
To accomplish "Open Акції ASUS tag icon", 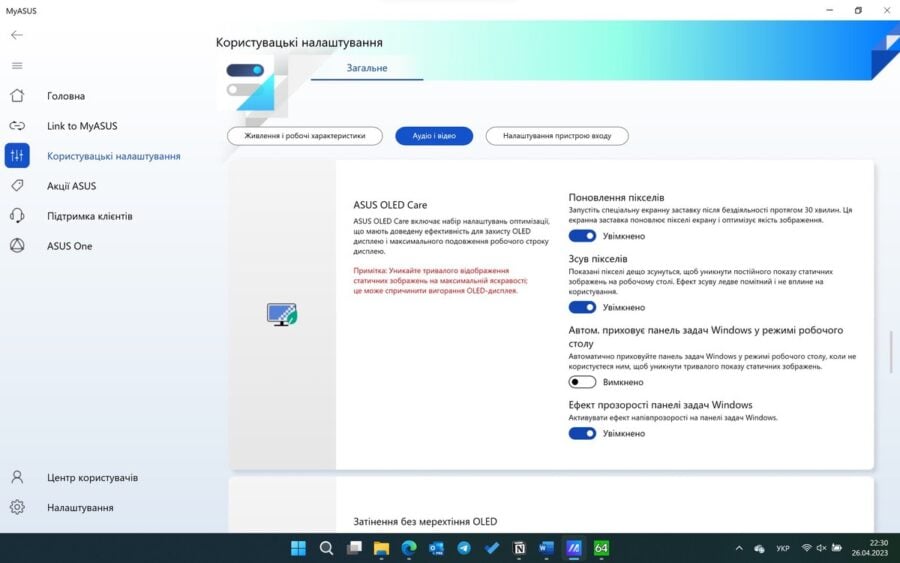I will pyautogui.click(x=17, y=185).
